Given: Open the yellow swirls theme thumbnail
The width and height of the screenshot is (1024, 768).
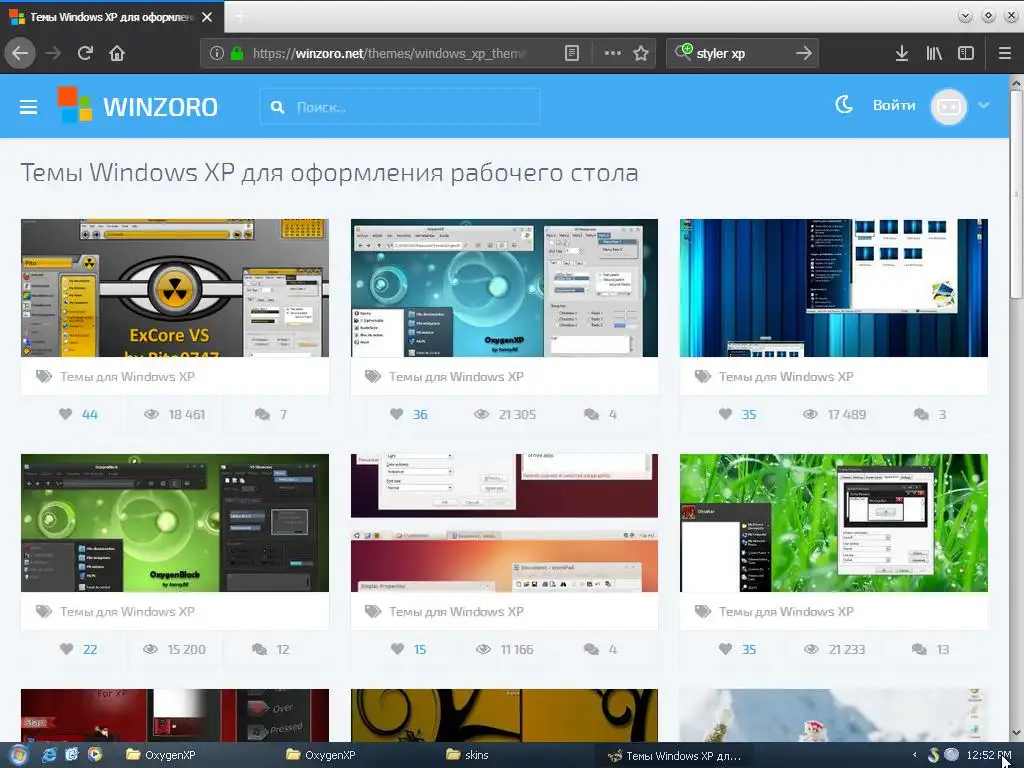Looking at the screenshot, I should [504, 715].
